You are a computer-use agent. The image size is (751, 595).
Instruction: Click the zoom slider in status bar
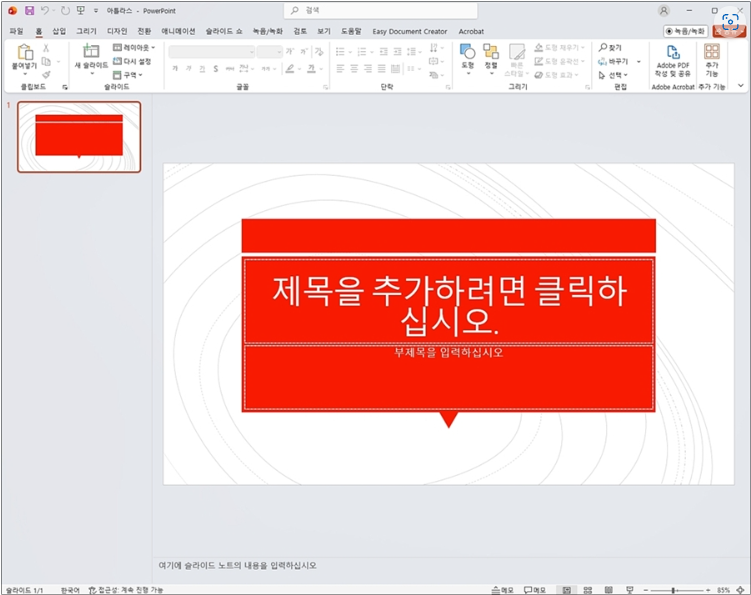[675, 590]
